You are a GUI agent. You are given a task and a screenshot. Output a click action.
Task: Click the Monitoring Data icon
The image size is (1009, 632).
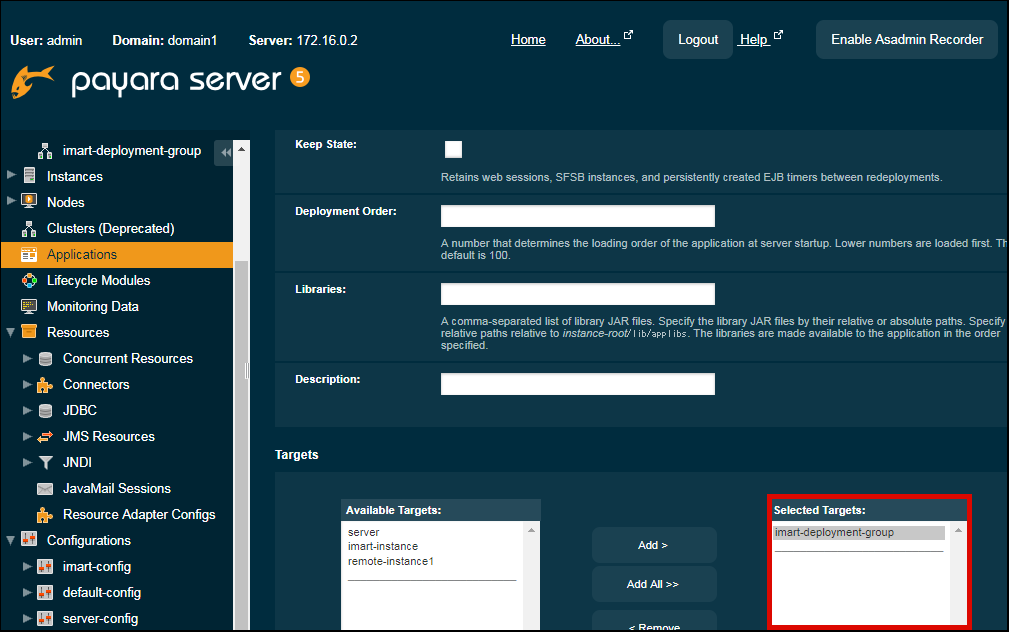(x=29, y=306)
